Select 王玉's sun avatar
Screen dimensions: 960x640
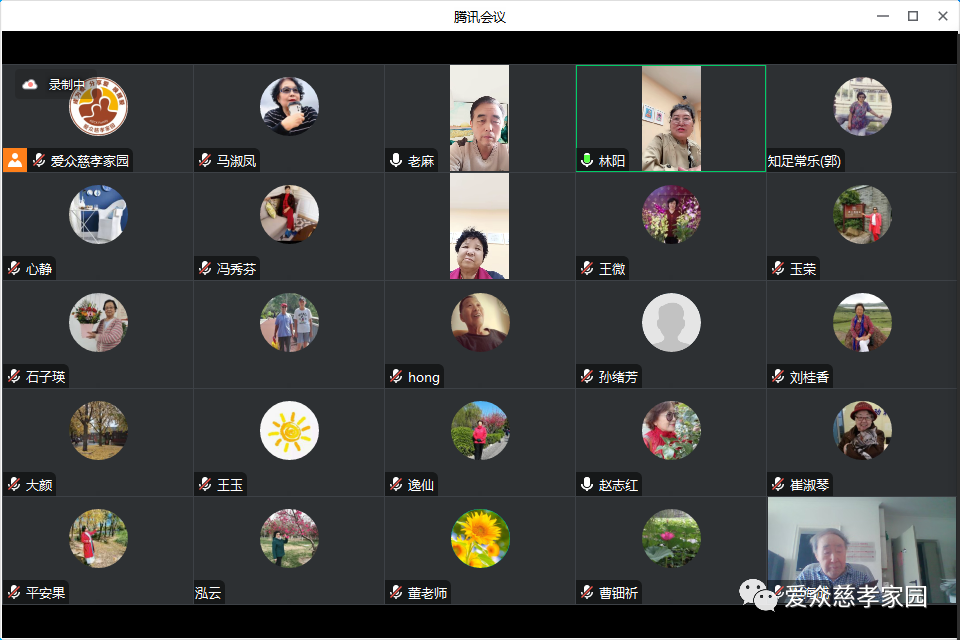289,431
